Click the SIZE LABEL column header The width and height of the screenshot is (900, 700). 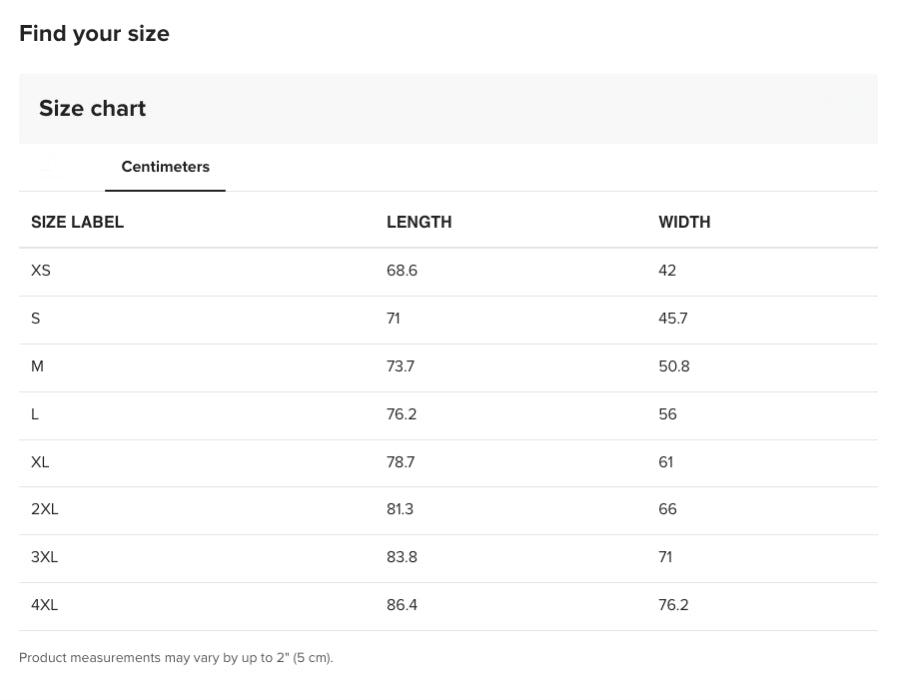77,222
